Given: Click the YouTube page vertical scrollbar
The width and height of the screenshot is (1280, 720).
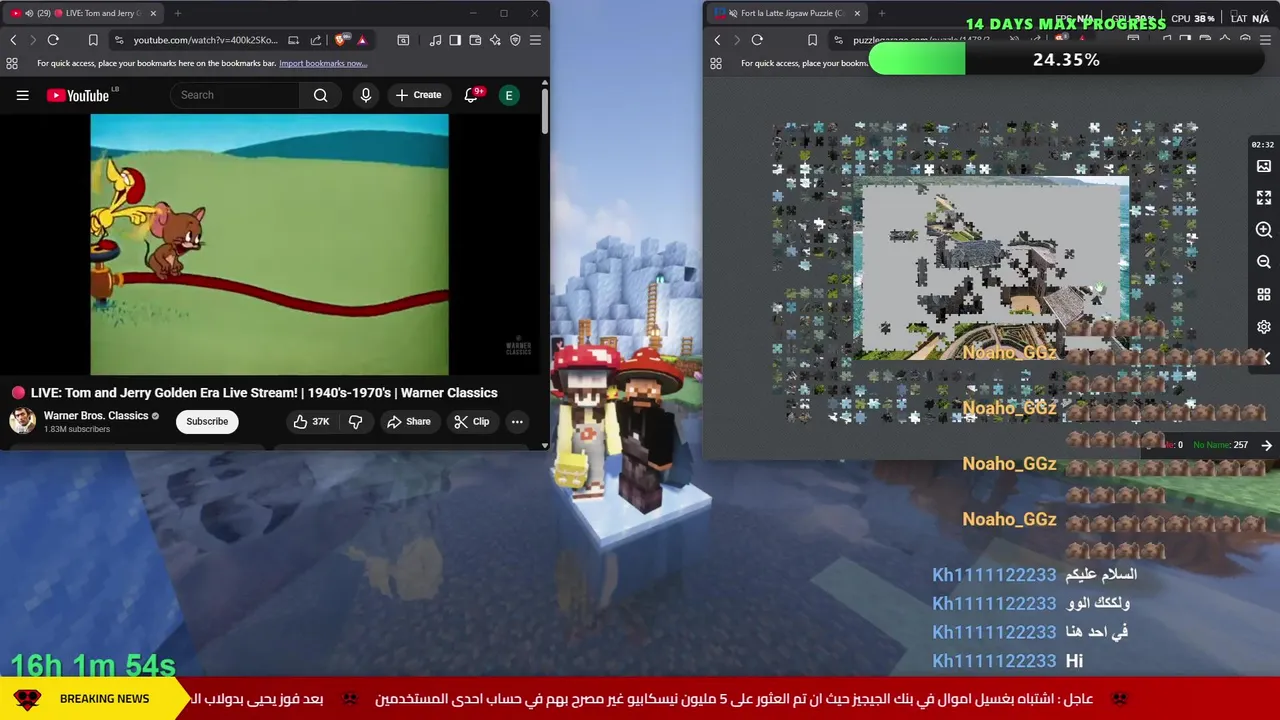Looking at the screenshot, I should click(x=544, y=112).
